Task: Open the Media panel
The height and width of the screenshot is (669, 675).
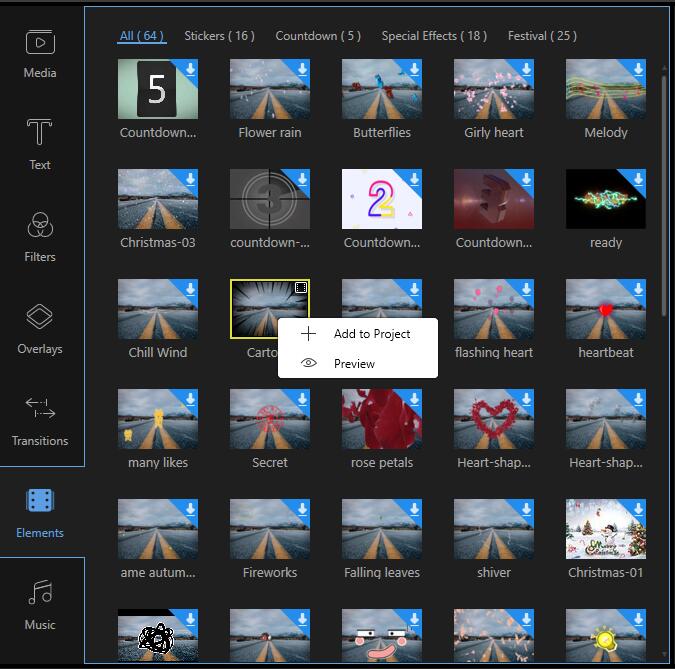Action: [40, 54]
